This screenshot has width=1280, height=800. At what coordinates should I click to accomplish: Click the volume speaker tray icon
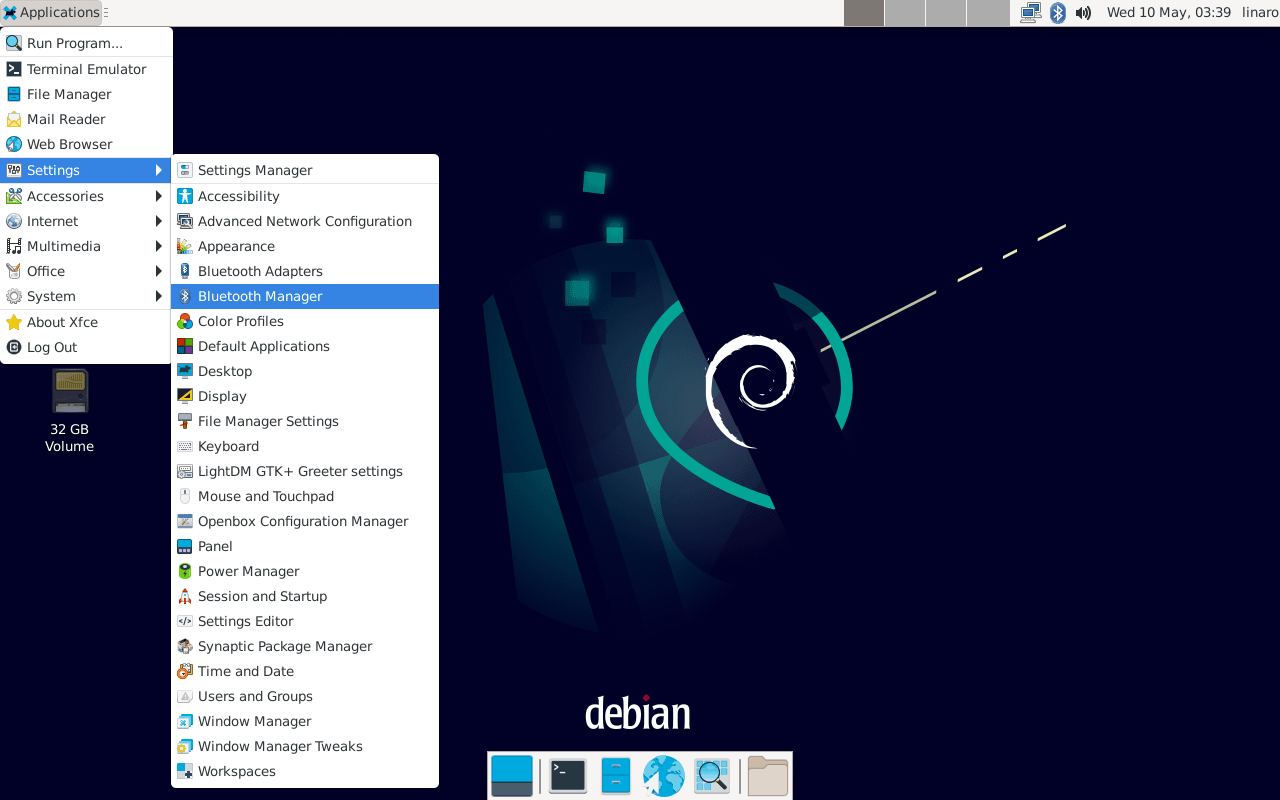tap(1084, 13)
